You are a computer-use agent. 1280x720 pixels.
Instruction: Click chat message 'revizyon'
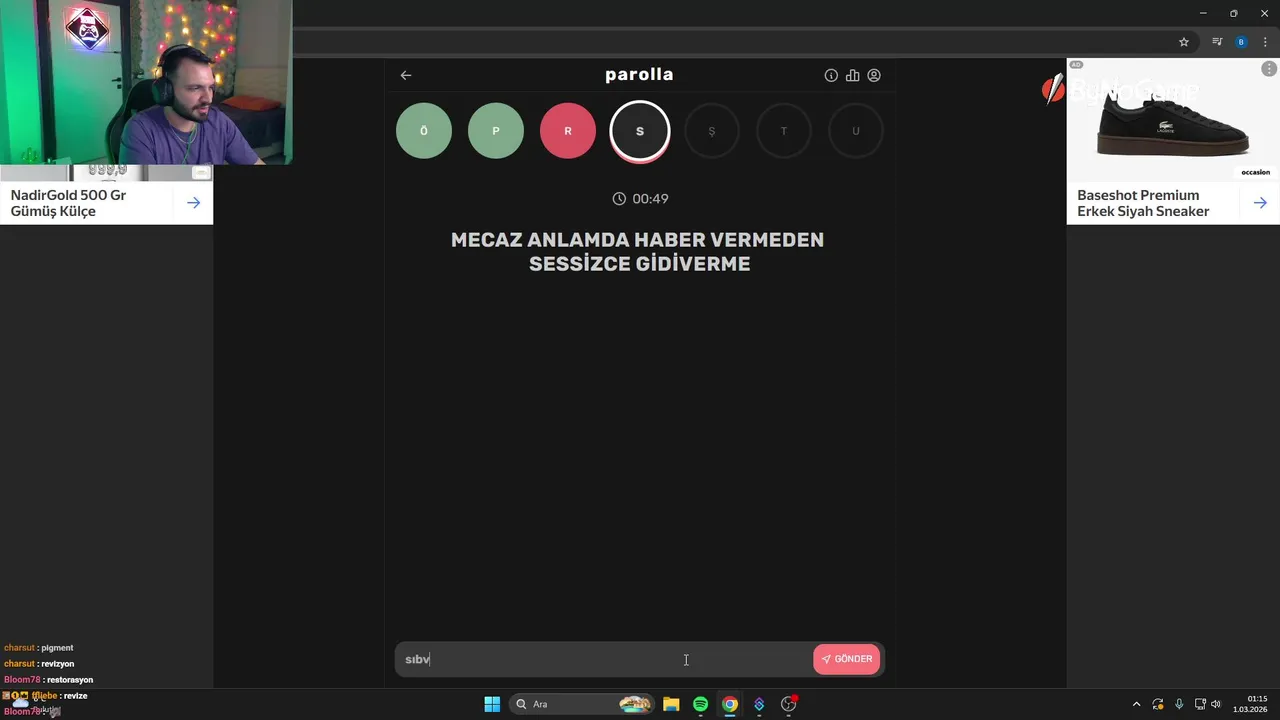[x=58, y=664]
